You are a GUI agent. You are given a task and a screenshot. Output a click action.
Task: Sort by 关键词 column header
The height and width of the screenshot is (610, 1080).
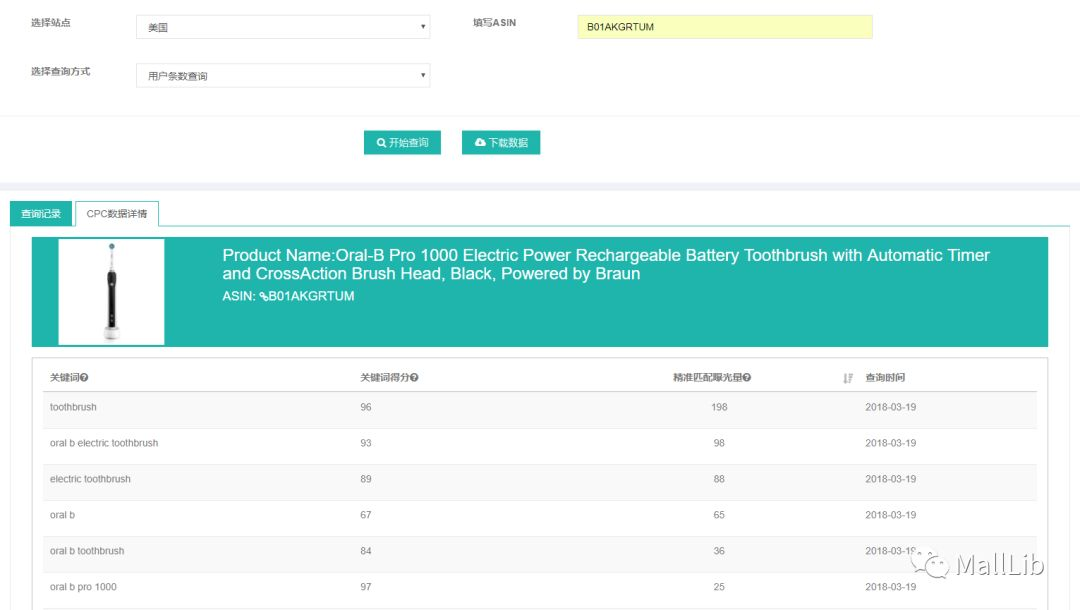pyautogui.click(x=64, y=377)
